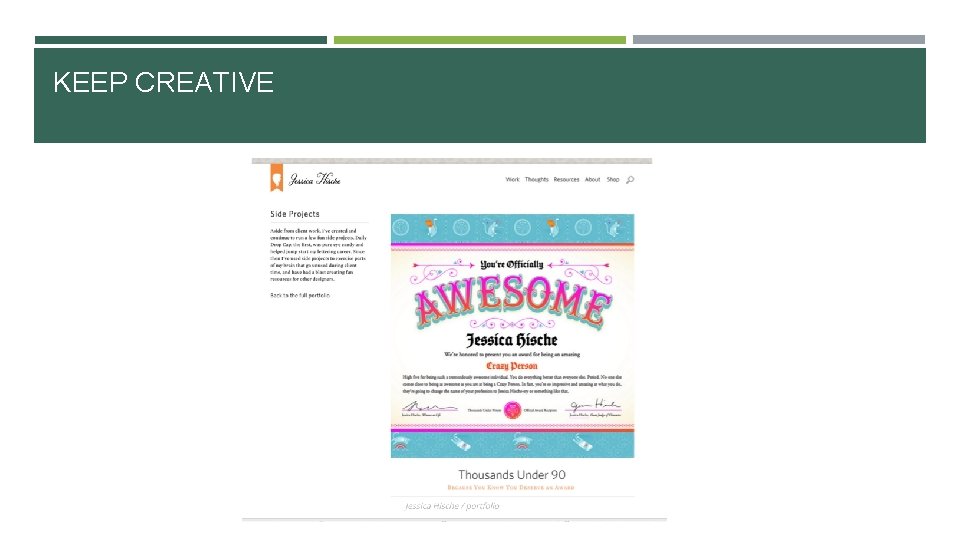Open the Shop menu item
960x540 pixels.
coord(613,180)
